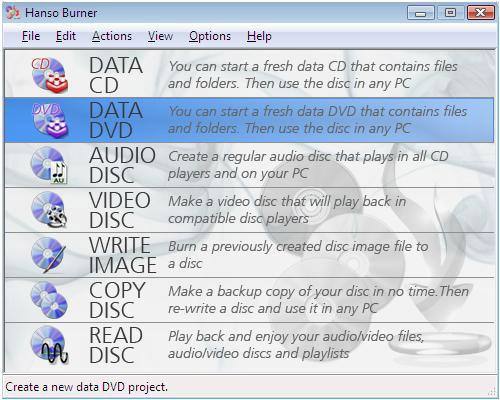
Task: Pick the COPY DISC label
Action: tap(117, 300)
